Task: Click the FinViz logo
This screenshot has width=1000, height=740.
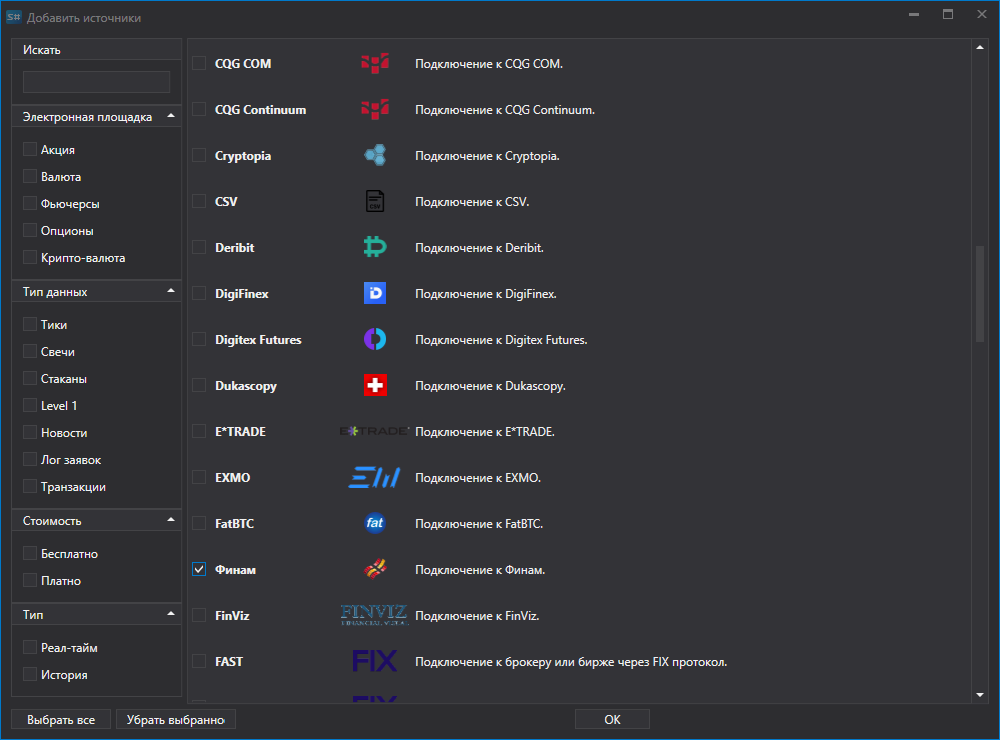Action: pos(374,615)
